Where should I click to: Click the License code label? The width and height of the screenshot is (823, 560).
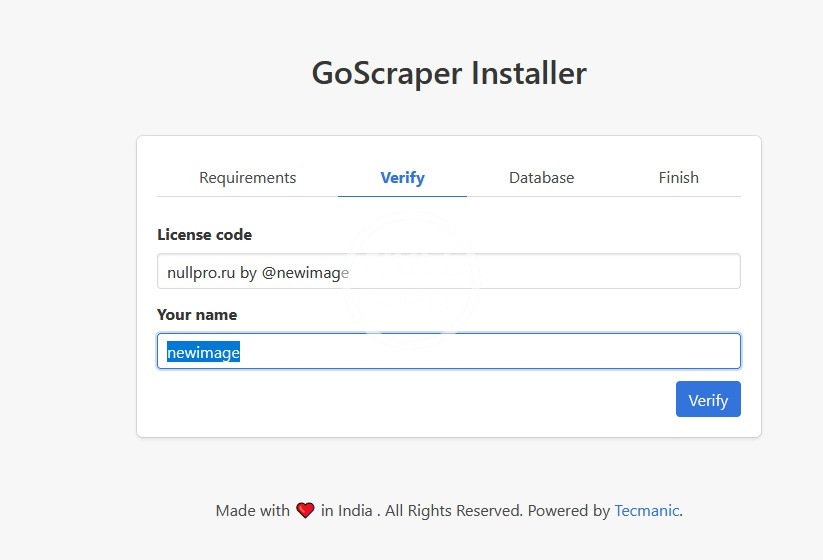click(204, 235)
